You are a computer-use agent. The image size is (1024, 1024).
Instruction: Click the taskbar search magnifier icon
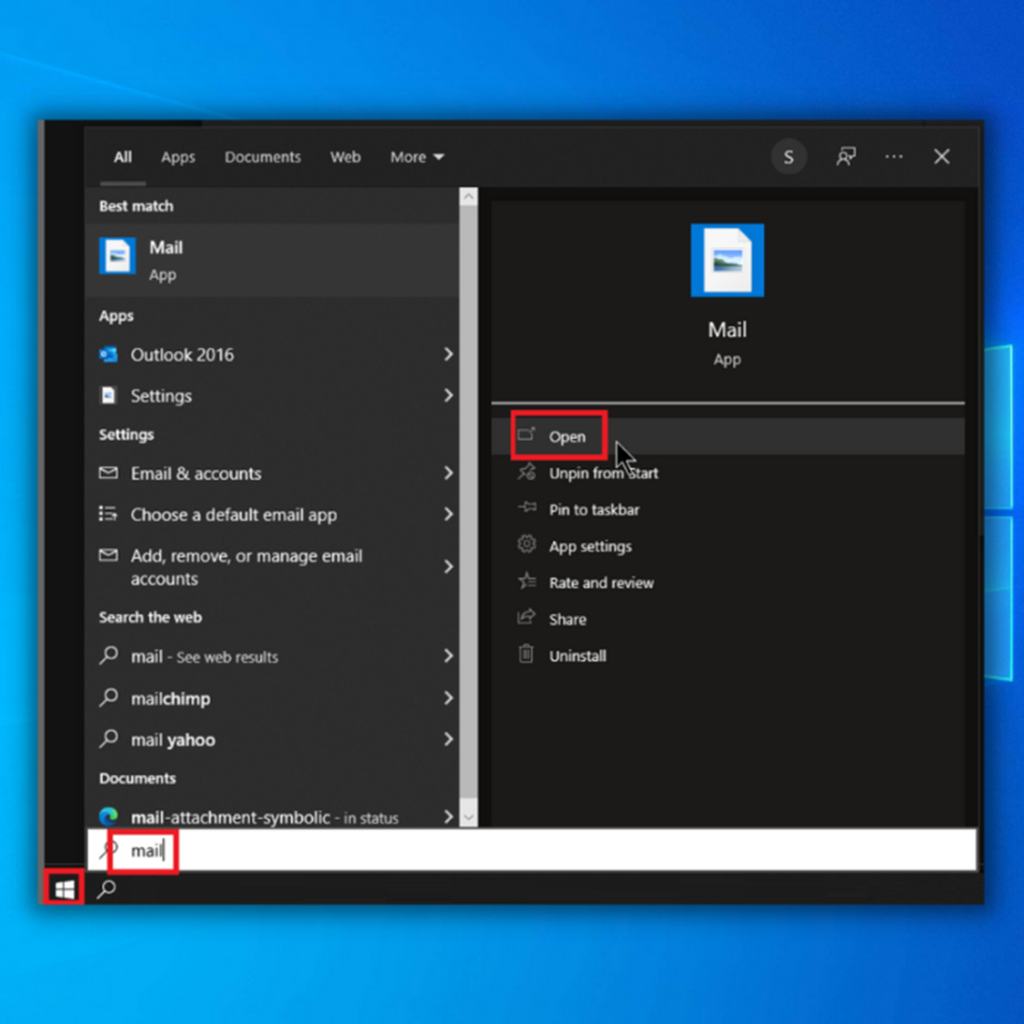pyautogui.click(x=106, y=888)
